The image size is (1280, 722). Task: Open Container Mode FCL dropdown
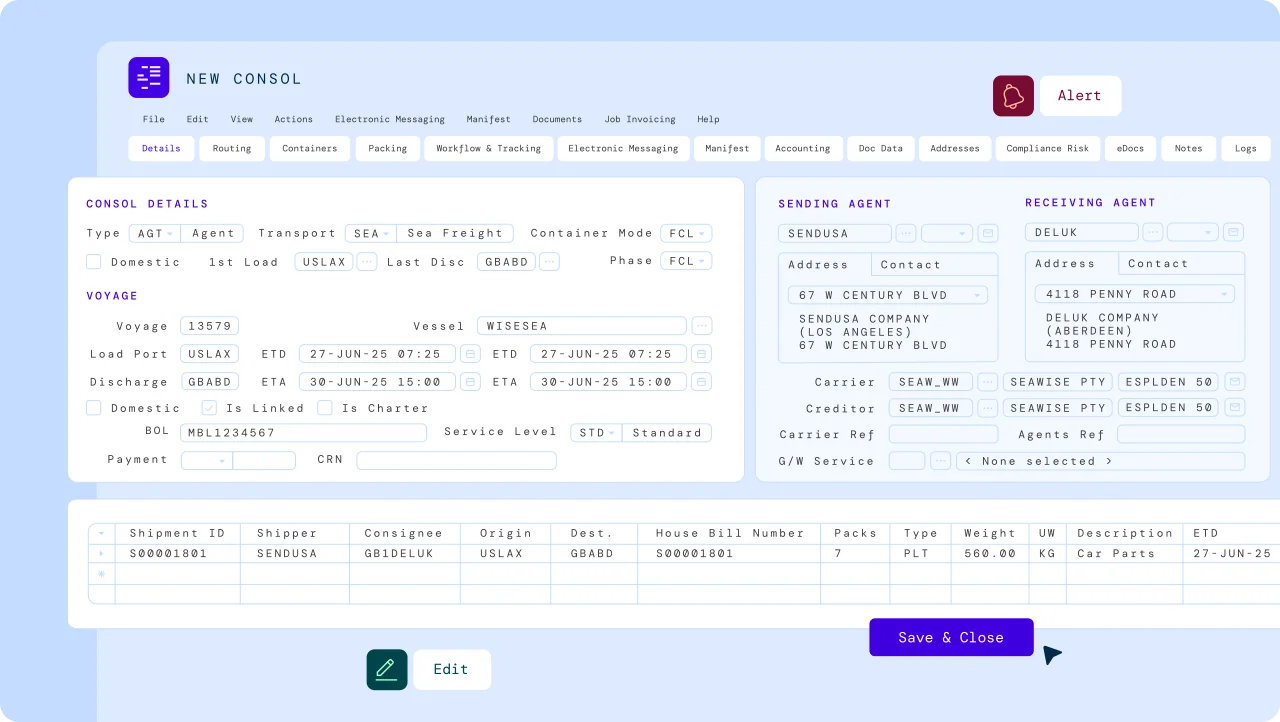pos(686,233)
